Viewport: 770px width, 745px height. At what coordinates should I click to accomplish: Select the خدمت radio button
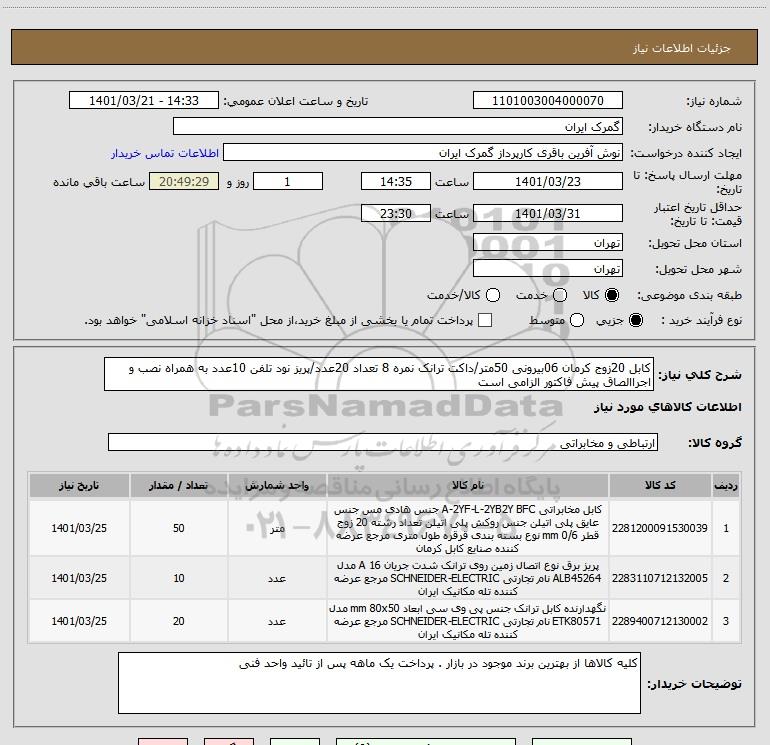point(560,295)
